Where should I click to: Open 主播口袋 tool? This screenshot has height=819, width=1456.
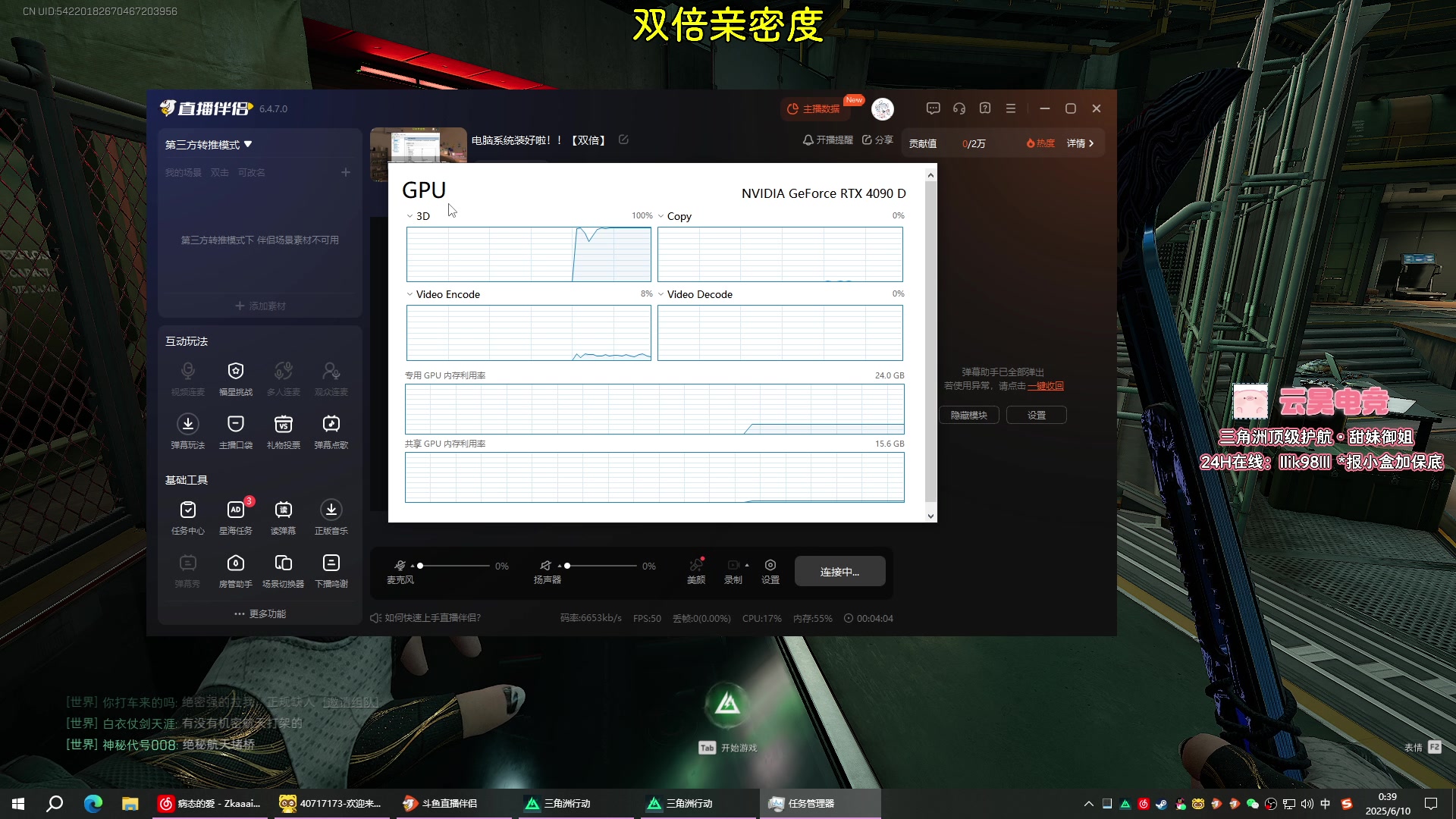click(236, 431)
